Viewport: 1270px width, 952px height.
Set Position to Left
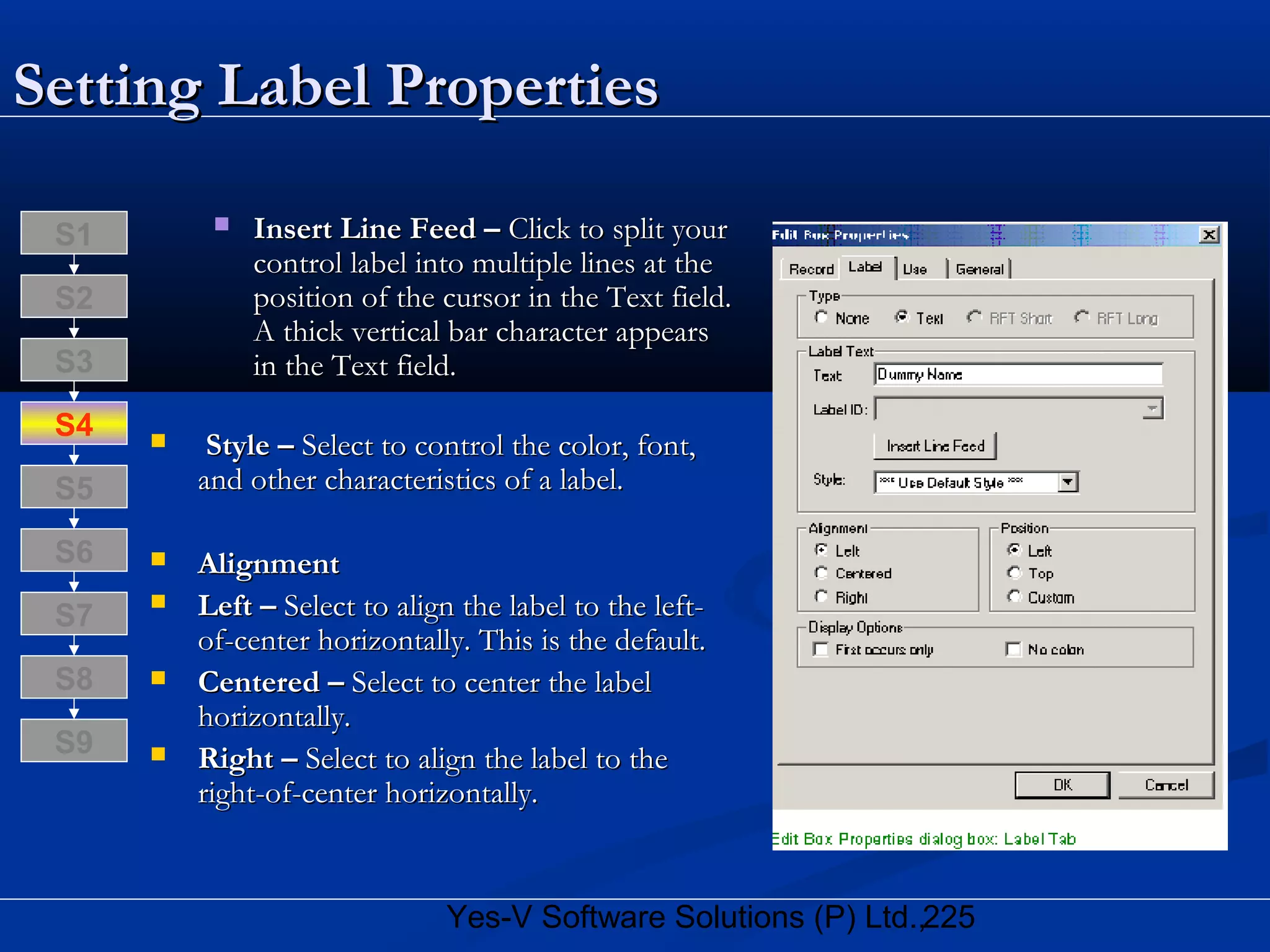(x=1015, y=550)
